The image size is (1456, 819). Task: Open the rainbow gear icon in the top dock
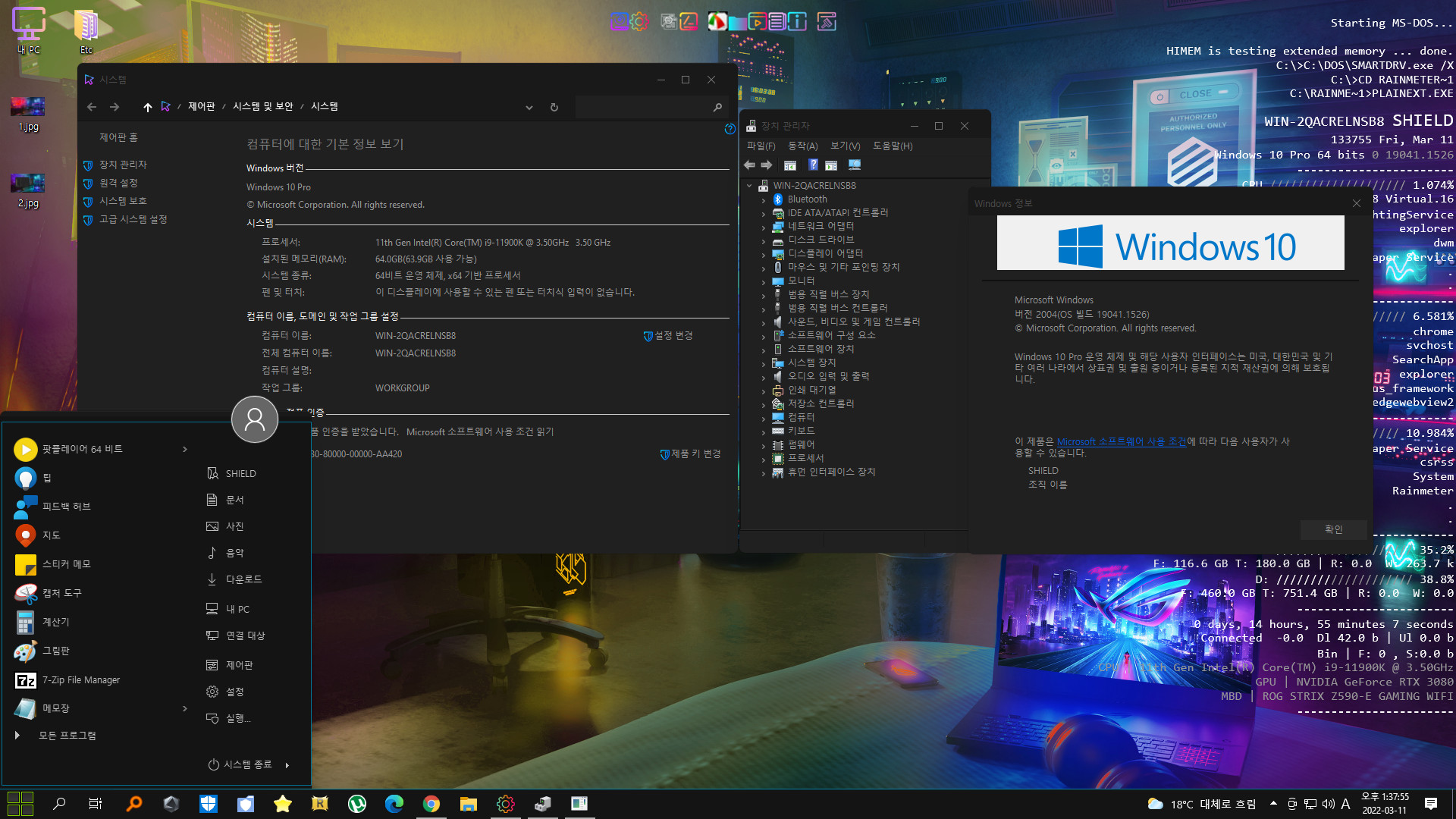[640, 22]
